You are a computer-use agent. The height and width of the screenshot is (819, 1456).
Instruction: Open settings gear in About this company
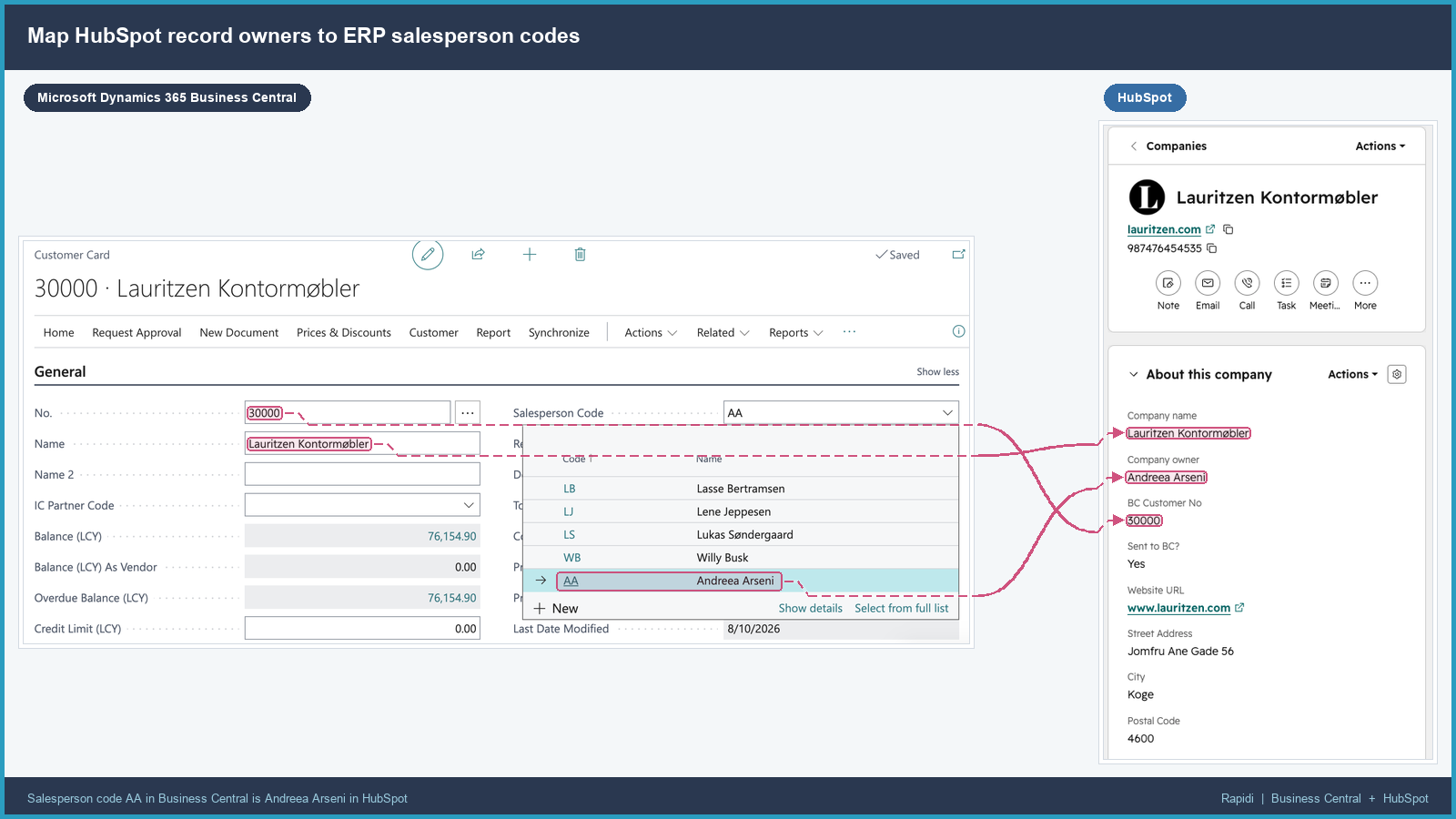click(x=1397, y=374)
